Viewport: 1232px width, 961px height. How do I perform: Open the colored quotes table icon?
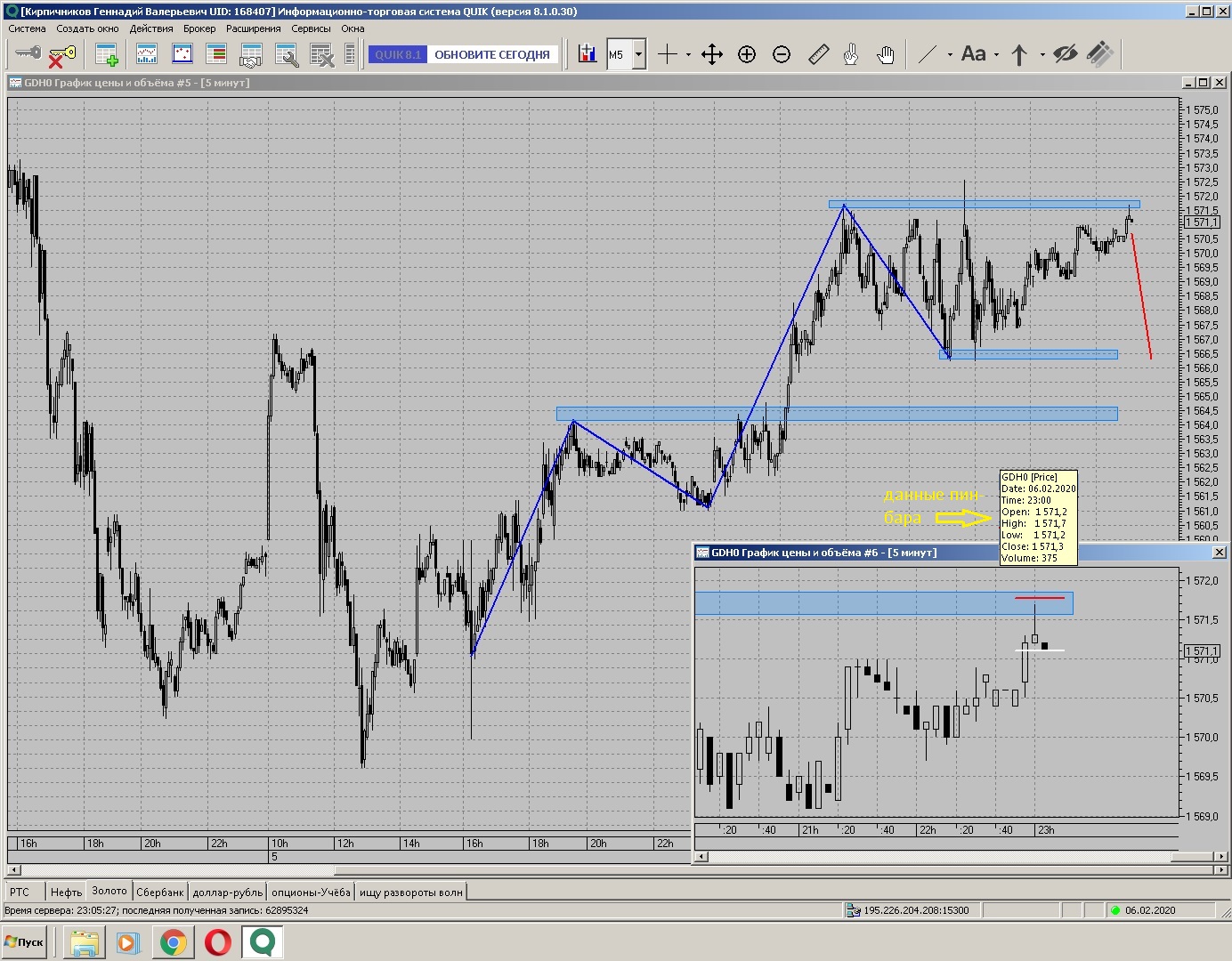pyautogui.click(x=216, y=54)
